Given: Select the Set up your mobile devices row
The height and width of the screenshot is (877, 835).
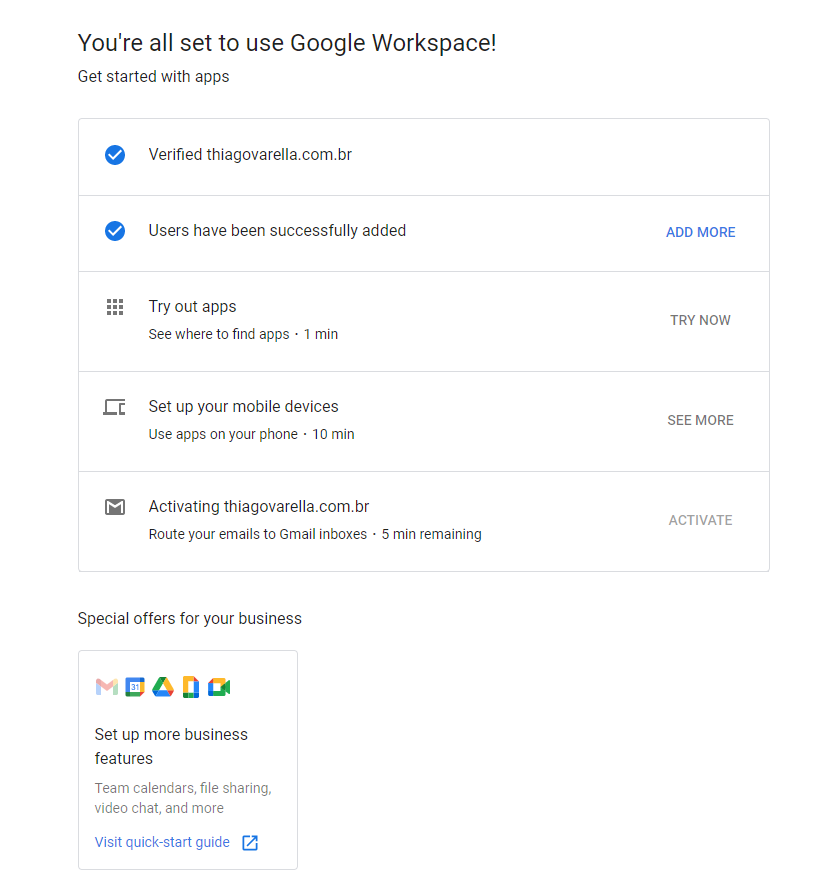Looking at the screenshot, I should tap(243, 407).
